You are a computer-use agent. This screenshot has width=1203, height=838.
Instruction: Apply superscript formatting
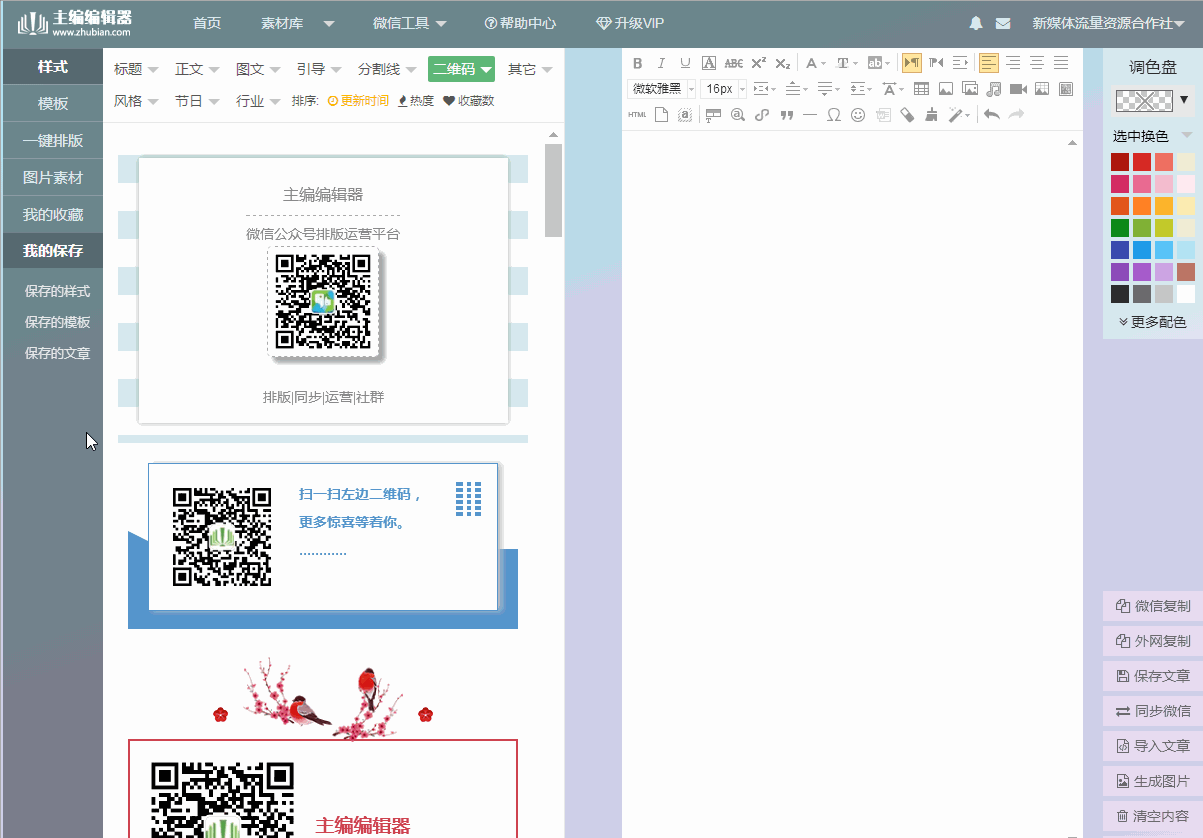tap(759, 63)
